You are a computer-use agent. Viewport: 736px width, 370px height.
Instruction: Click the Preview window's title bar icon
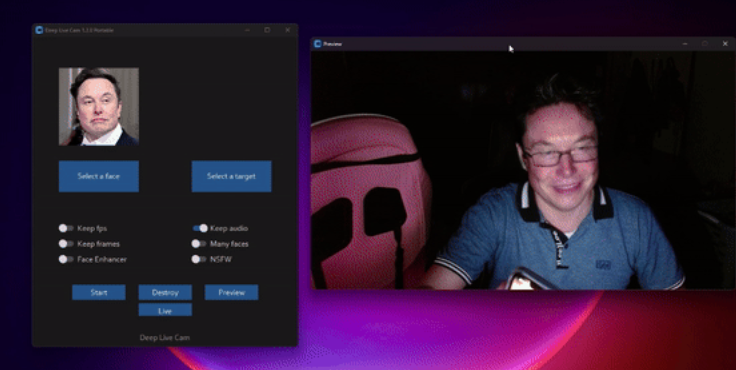point(317,44)
